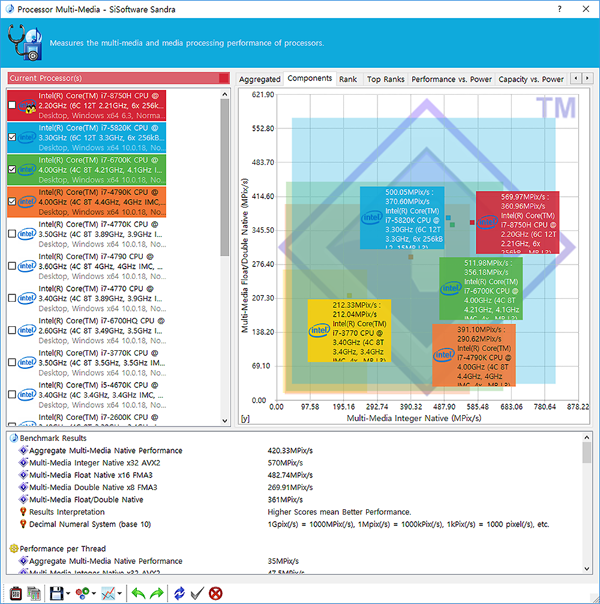The height and width of the screenshot is (604, 600).
Task: Select the yellow i7-3770 chart label box
Action: coord(349,331)
